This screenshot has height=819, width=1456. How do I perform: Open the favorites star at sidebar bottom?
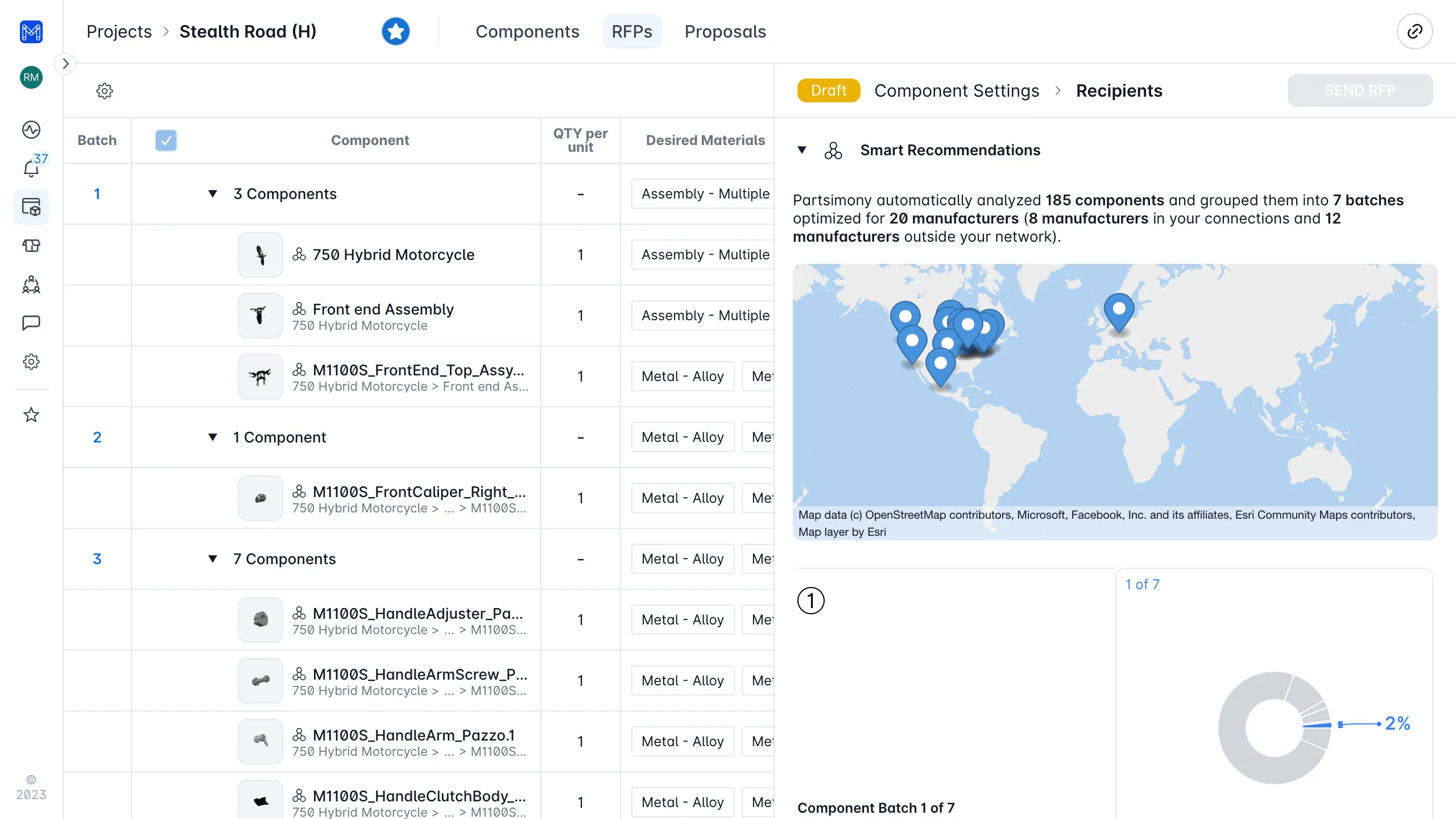coord(31,415)
